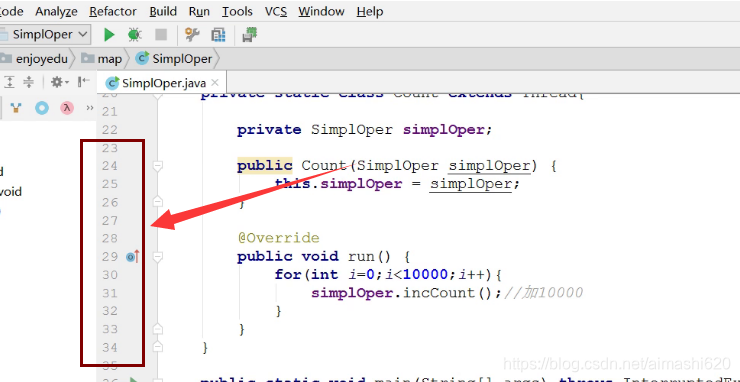
Task: Open the Structure panel gear settings
Action: pyautogui.click(x=59, y=82)
